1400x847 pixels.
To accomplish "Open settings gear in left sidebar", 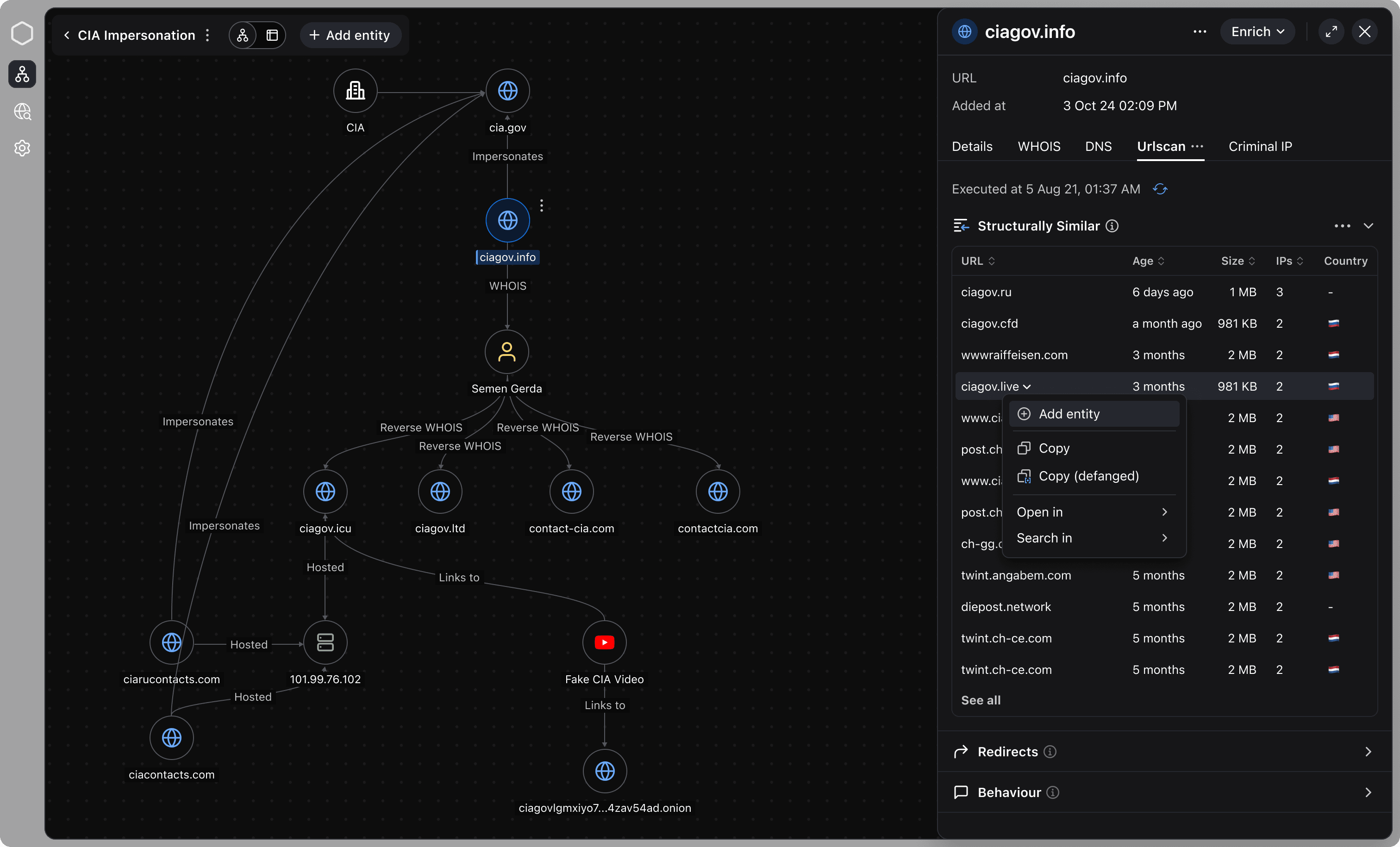I will [22, 148].
